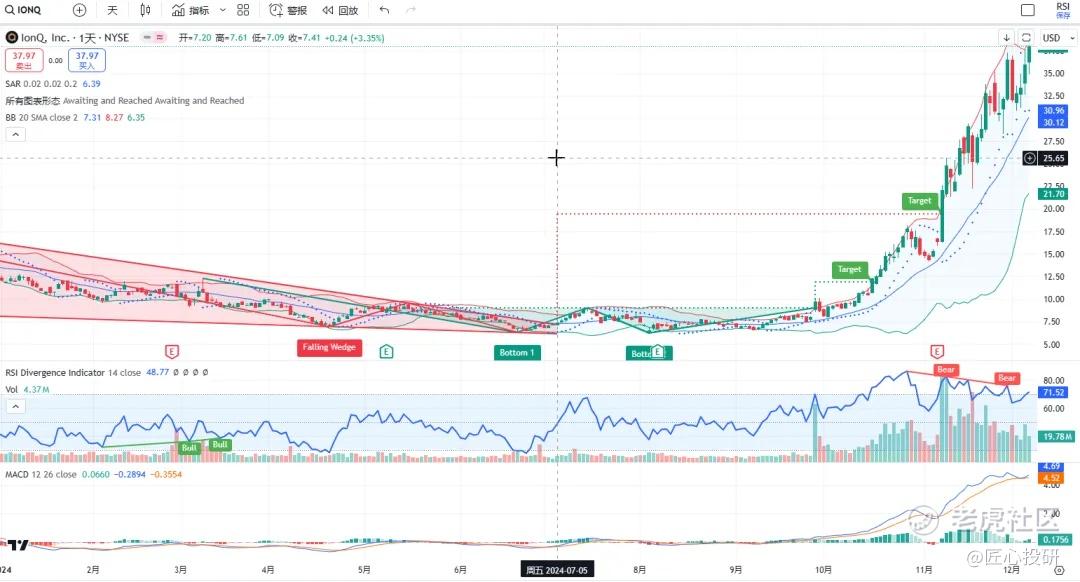The height and width of the screenshot is (582, 1080).
Task: Create an alert with the 警报 button
Action: 288,10
